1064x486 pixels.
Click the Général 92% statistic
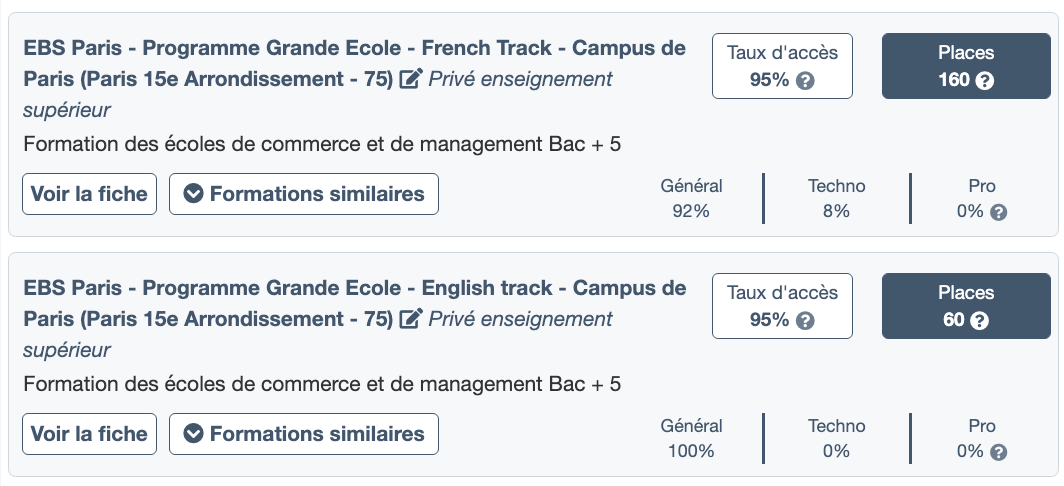[691, 198]
